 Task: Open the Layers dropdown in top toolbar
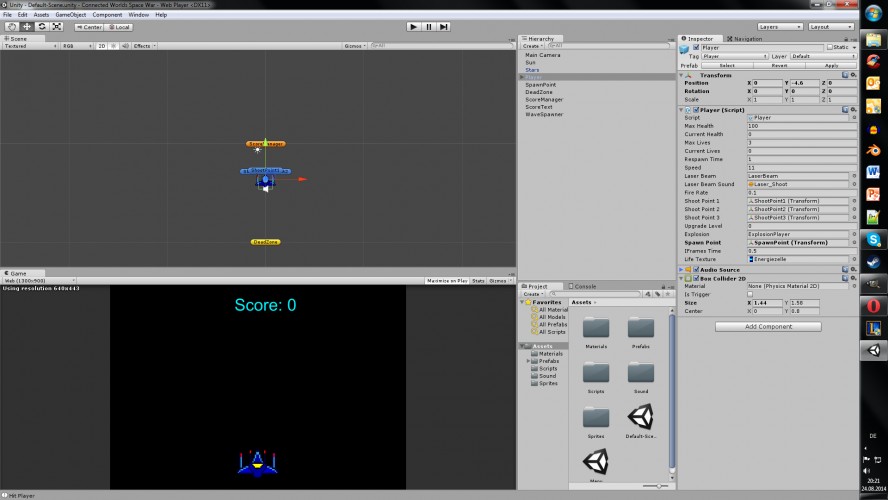coord(780,27)
